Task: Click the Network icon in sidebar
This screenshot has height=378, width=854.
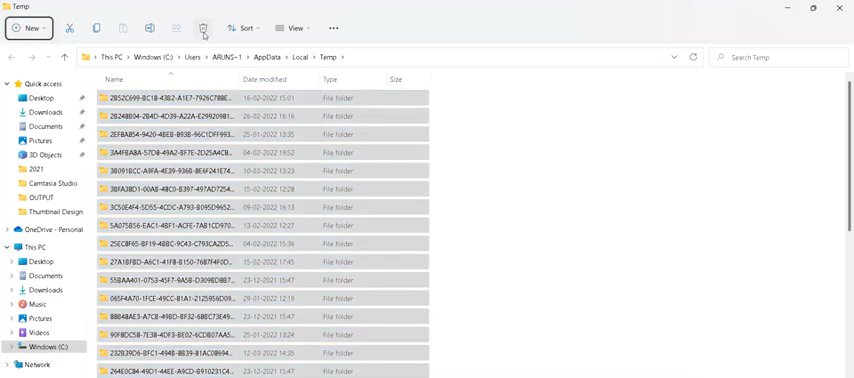Action: (x=18, y=365)
